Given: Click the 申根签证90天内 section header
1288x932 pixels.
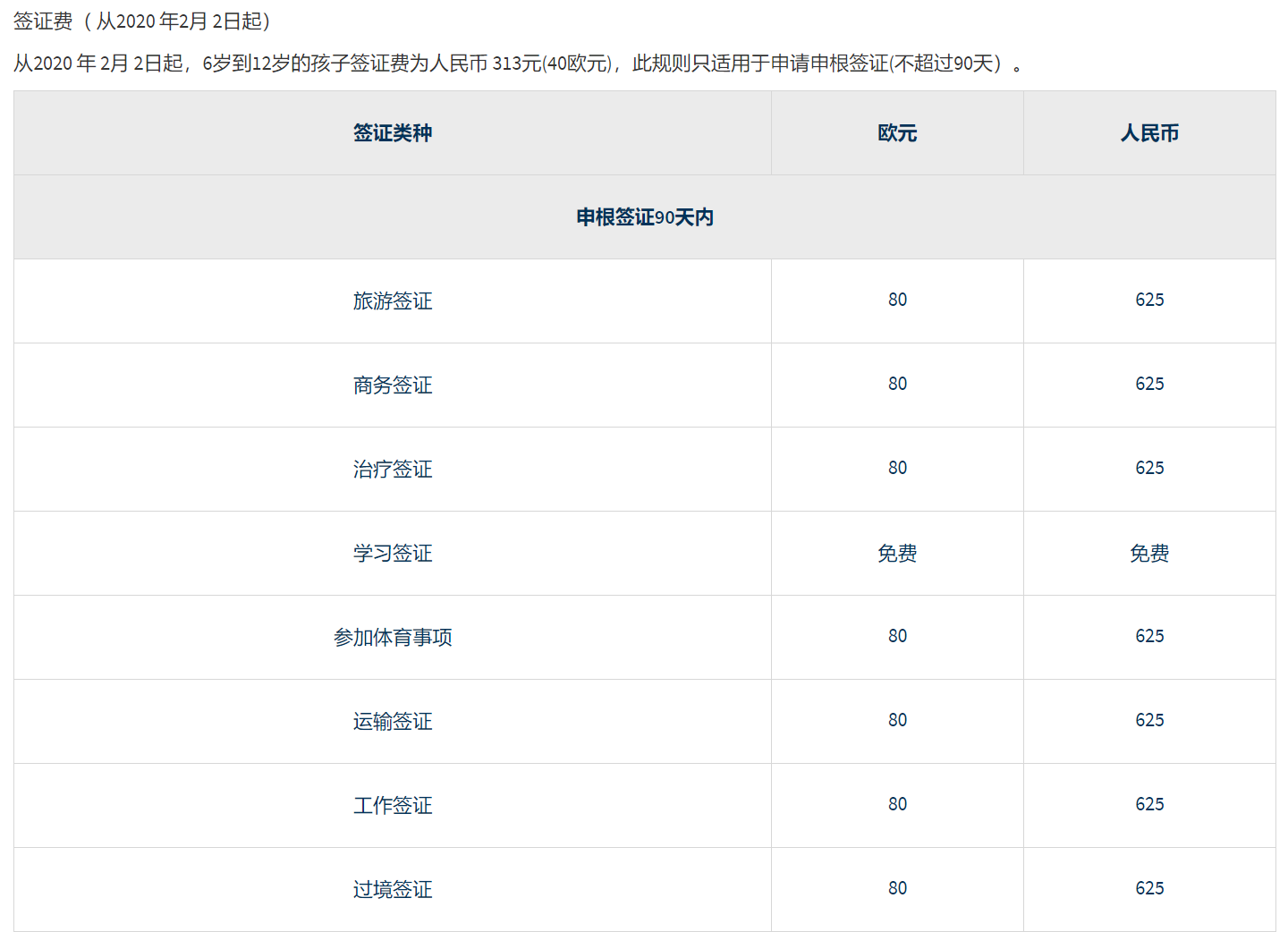Looking at the screenshot, I should click(x=645, y=217).
